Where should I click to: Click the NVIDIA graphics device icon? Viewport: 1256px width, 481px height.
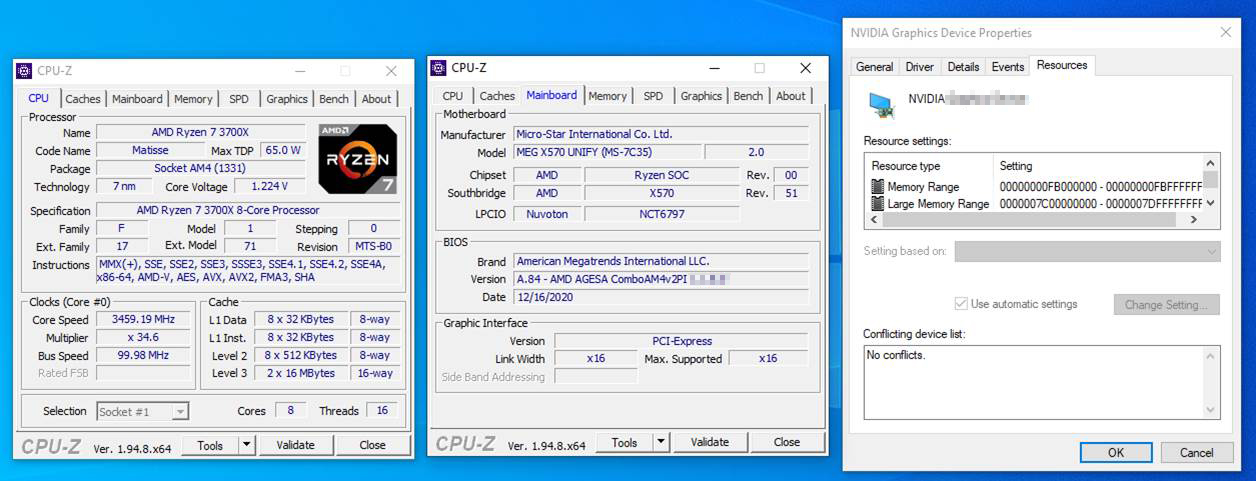click(881, 102)
